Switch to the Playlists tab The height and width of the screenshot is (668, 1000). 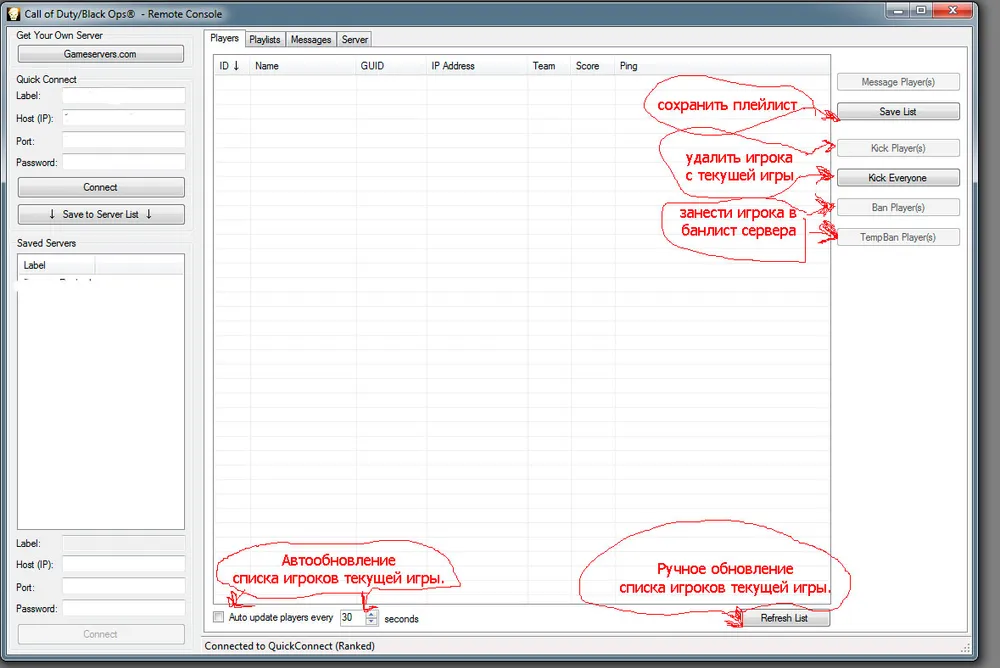(x=265, y=40)
